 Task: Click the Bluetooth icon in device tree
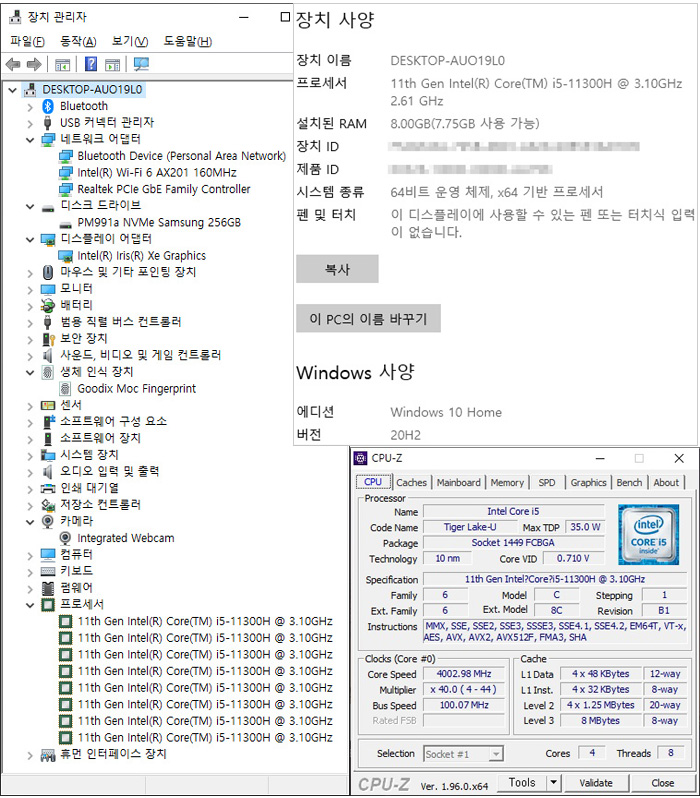(48, 106)
